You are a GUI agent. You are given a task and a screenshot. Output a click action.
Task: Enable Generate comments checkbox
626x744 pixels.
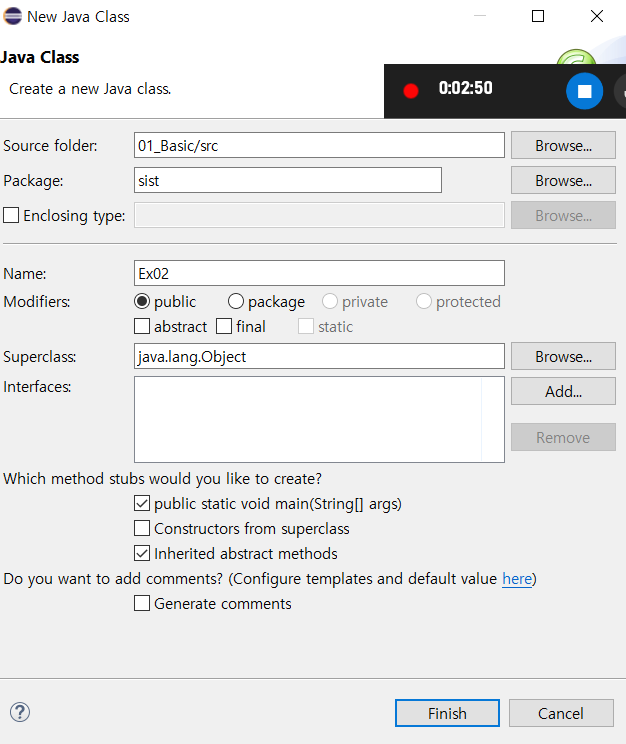(x=142, y=603)
